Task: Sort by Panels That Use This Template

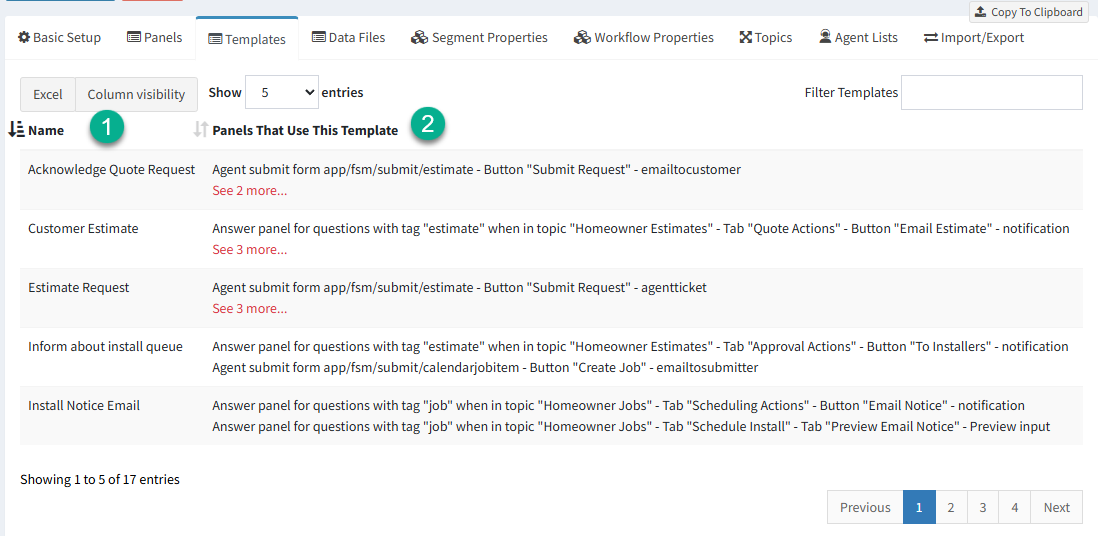Action: pos(305,130)
